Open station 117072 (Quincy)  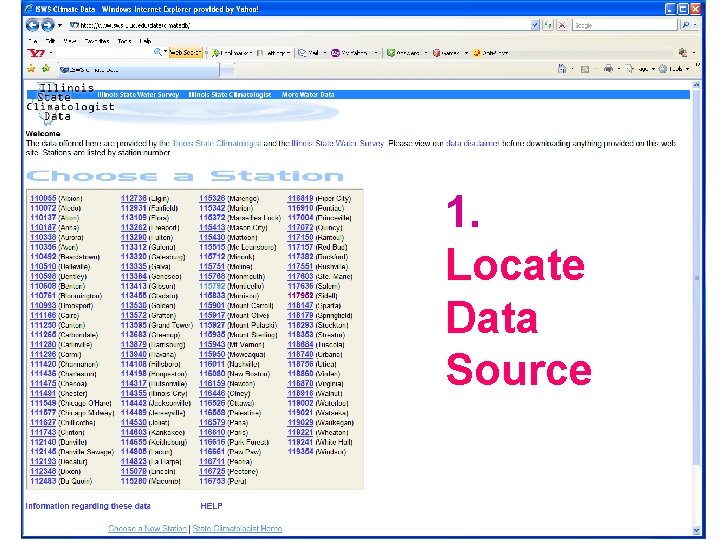tap(300, 227)
